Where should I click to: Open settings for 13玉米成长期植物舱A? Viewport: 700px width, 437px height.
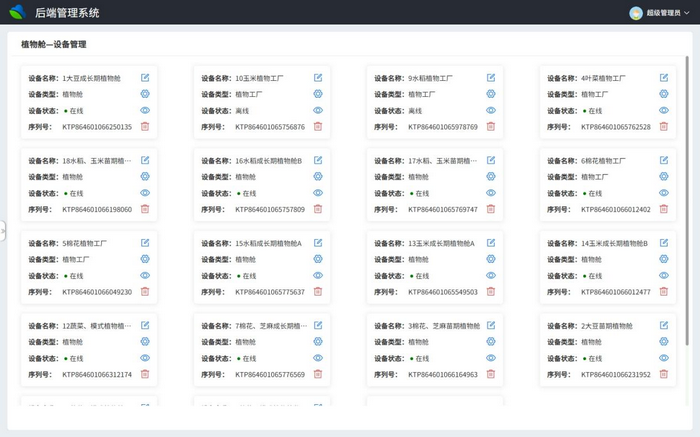coord(491,259)
